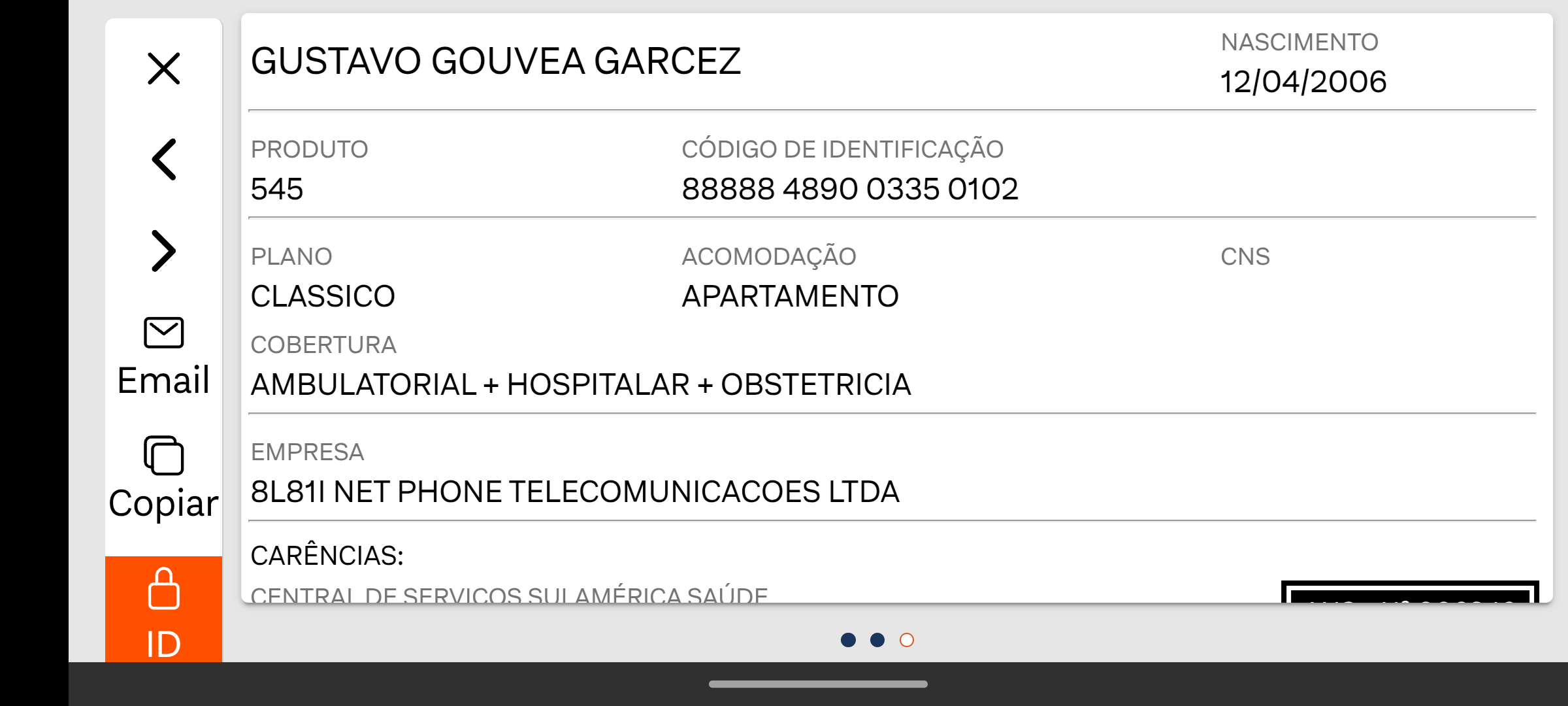Tap the birth date 12/04/2006

tap(1303, 82)
